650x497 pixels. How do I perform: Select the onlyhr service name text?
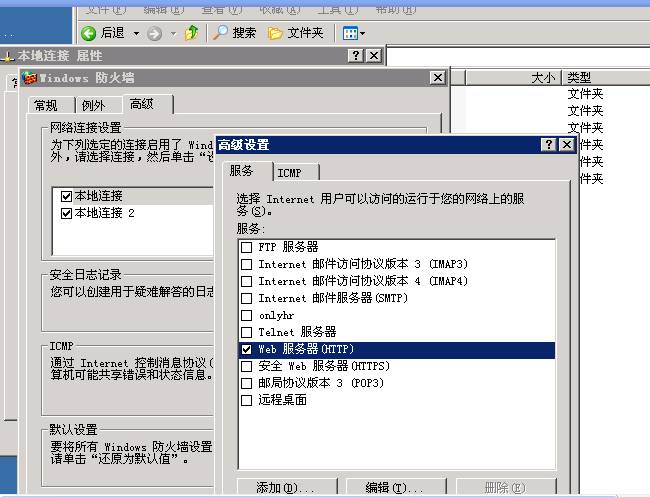[x=276, y=315]
